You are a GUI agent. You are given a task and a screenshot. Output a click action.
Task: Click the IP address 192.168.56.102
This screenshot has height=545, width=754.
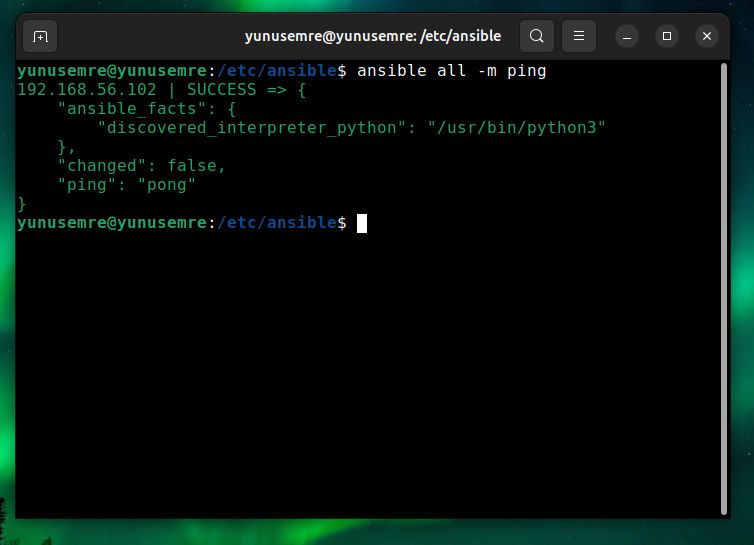click(87, 90)
